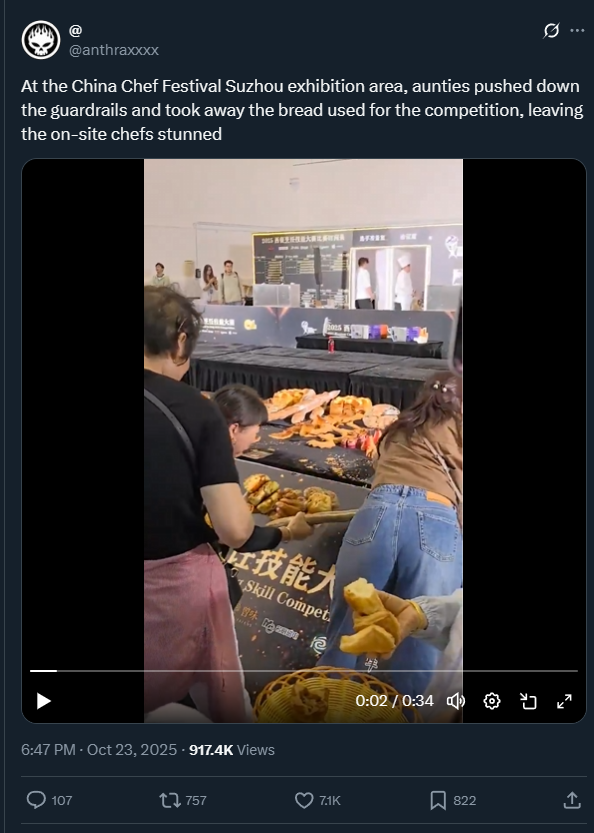Open the three-dot more options menu
The image size is (594, 833).
coord(577,31)
